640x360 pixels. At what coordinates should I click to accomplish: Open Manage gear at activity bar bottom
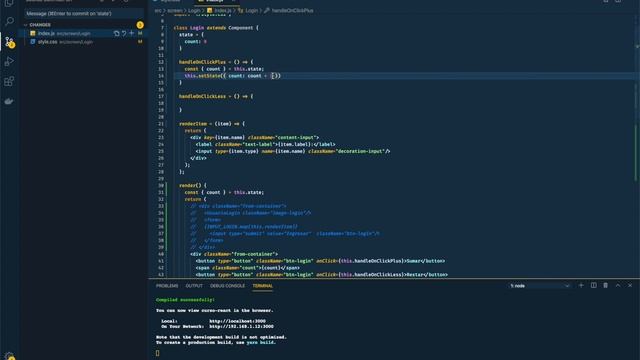9,356
